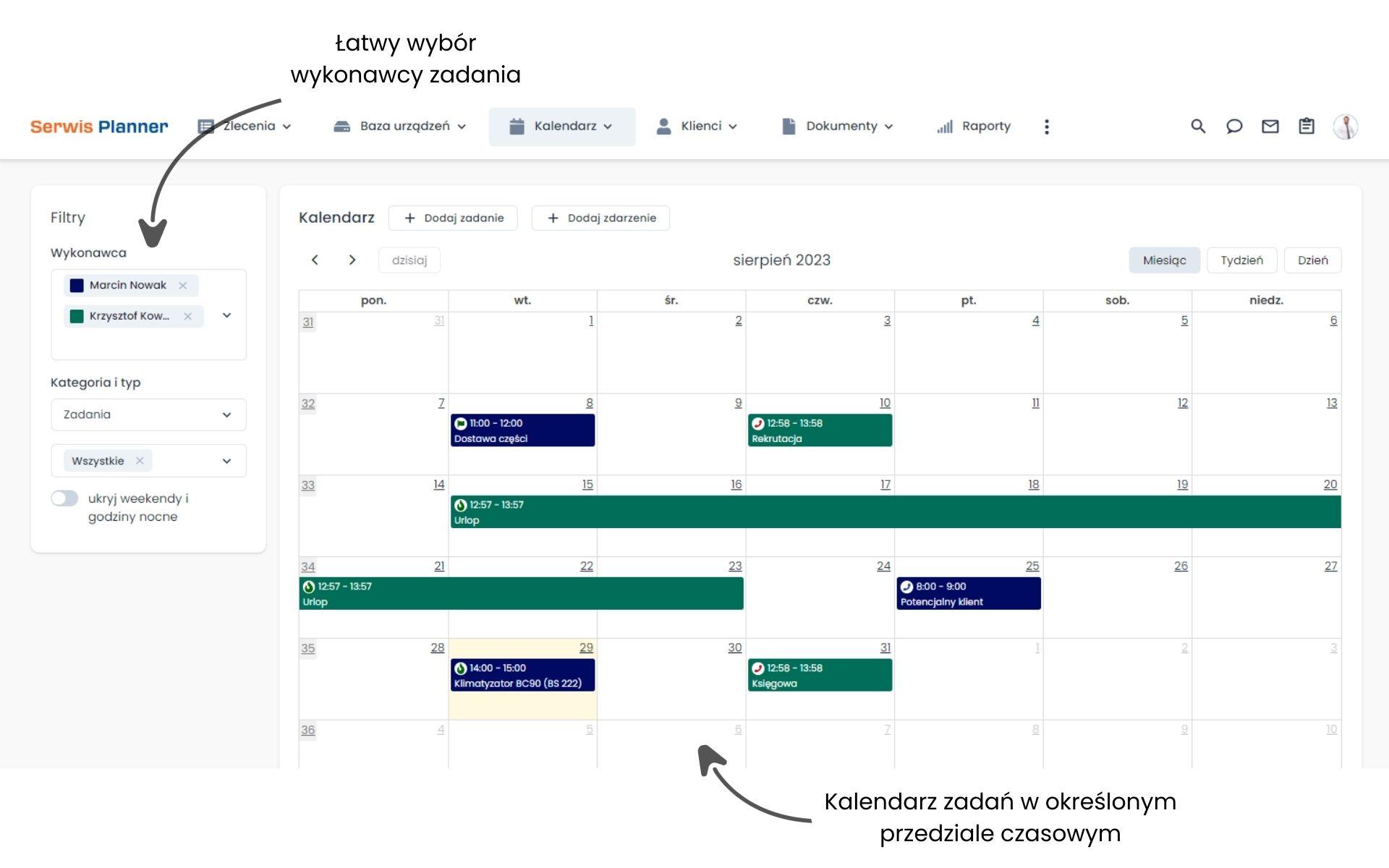Viewport: 1389px width, 868px height.
Task: Click the Dodaj zdarzenie button
Action: (600, 218)
